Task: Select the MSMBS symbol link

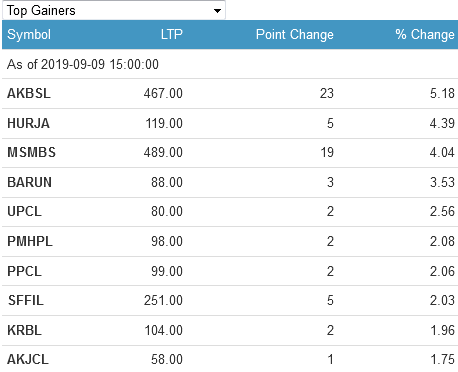Action: click(31, 153)
